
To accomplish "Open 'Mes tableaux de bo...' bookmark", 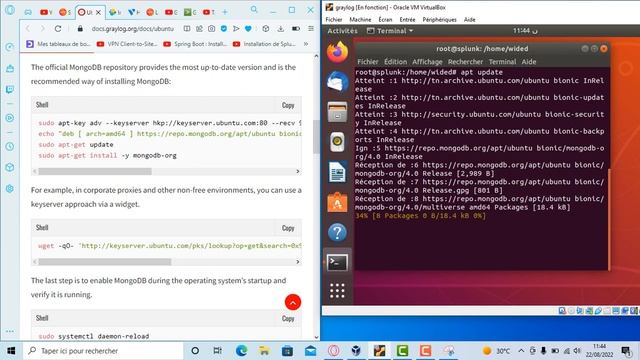I will pyautogui.click(x=58, y=44).
